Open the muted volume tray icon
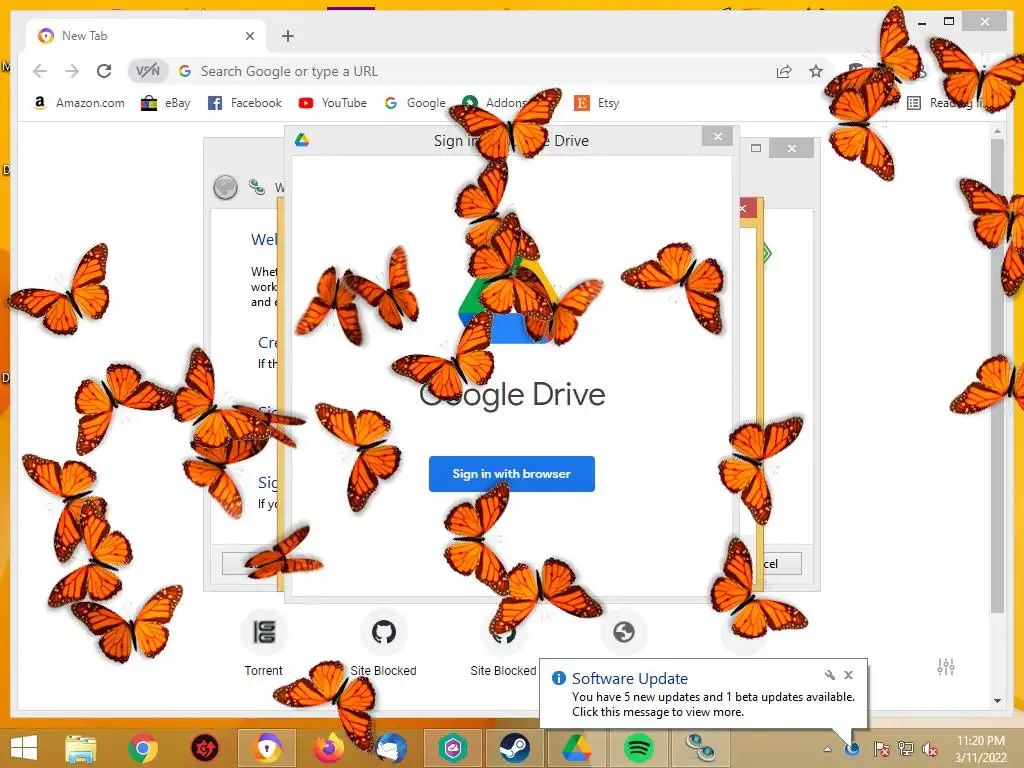Image resolution: width=1024 pixels, height=768 pixels. (x=930, y=749)
